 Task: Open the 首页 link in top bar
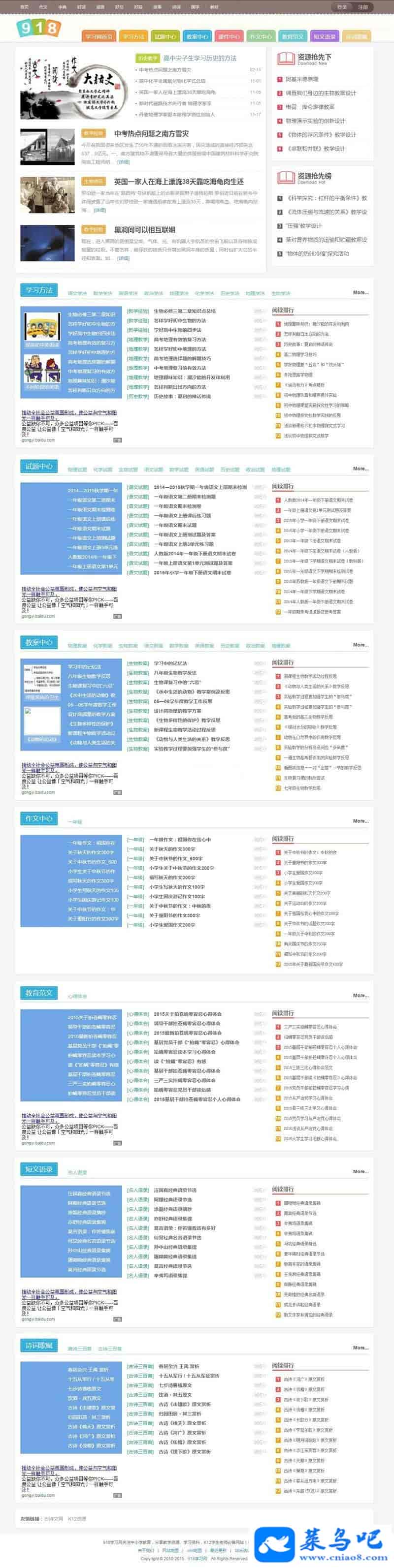(x=24, y=7)
